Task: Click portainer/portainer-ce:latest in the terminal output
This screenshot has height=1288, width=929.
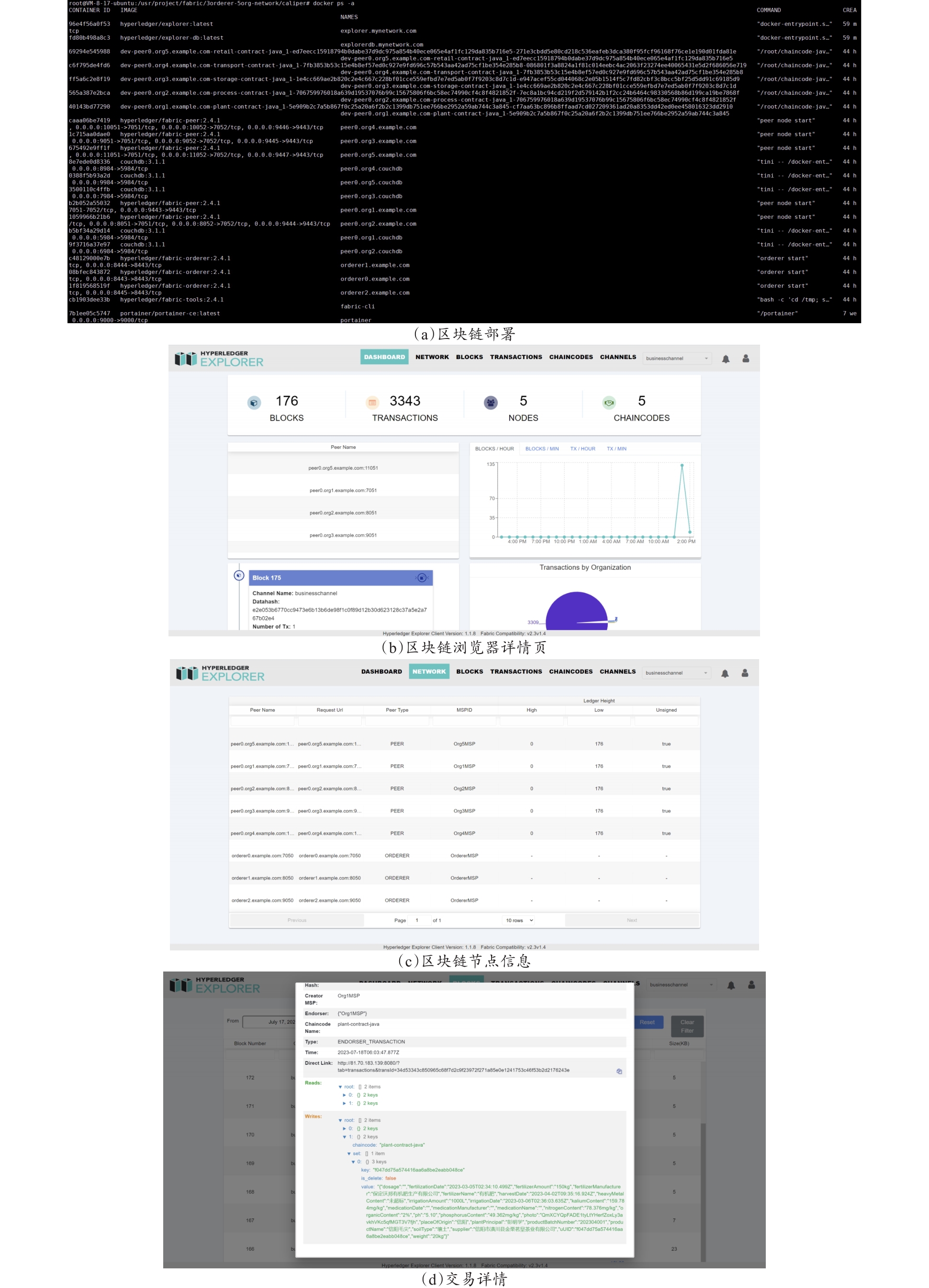Action: (x=170, y=314)
